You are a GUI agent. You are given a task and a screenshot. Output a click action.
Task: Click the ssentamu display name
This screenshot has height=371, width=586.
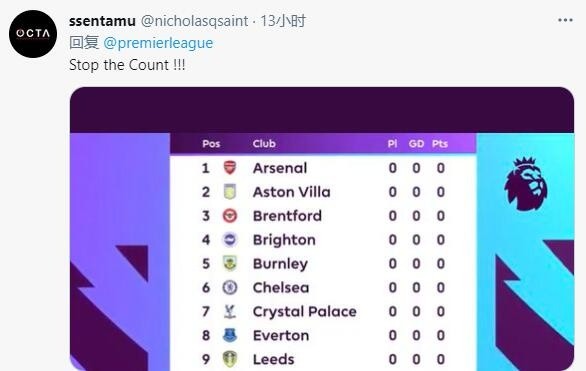point(102,21)
